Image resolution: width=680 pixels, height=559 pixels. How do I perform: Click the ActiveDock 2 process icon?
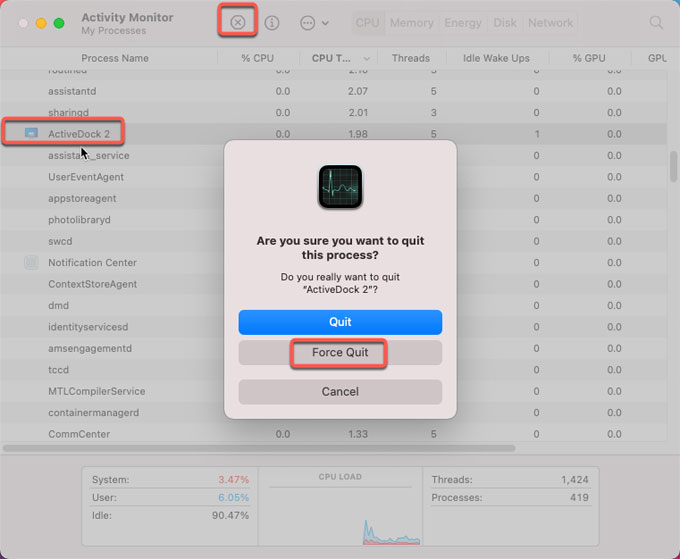click(31, 133)
